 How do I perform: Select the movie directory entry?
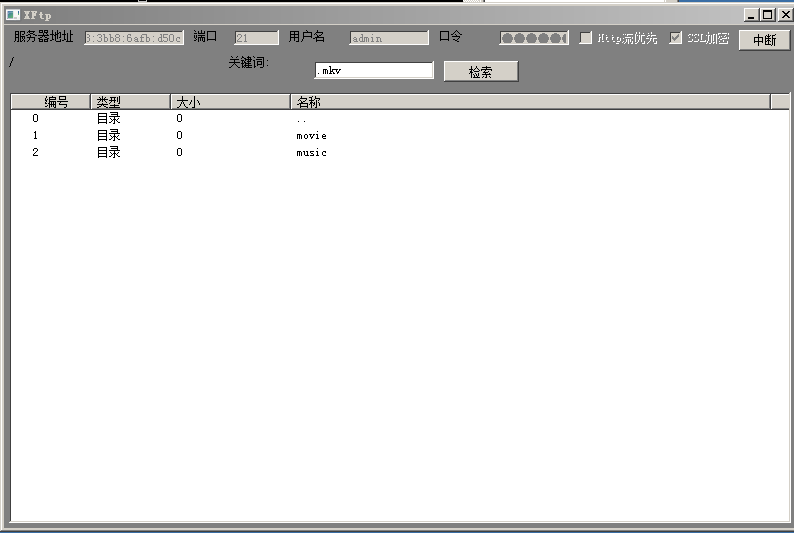pyautogui.click(x=311, y=136)
